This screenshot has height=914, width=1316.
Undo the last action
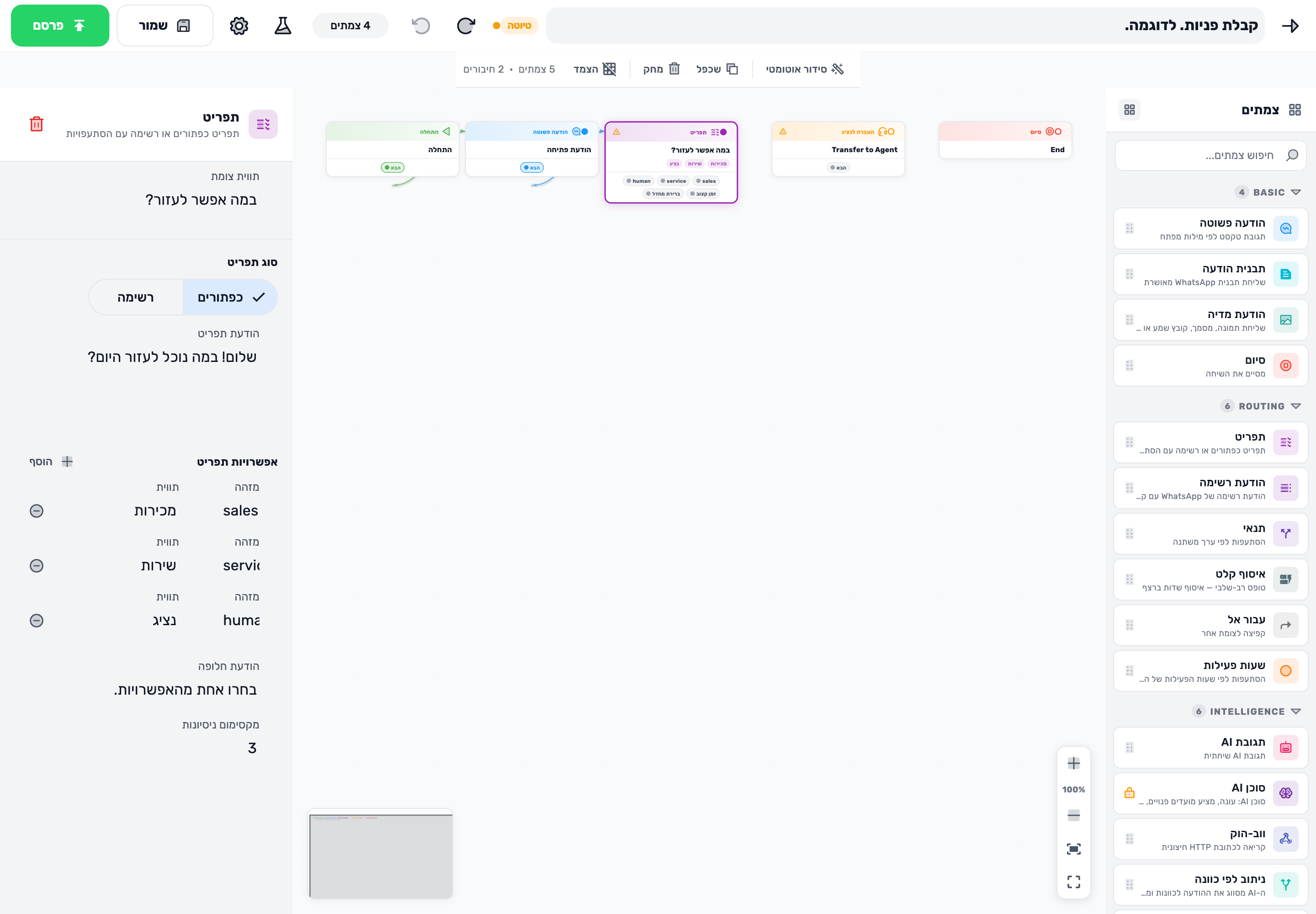[421, 26]
